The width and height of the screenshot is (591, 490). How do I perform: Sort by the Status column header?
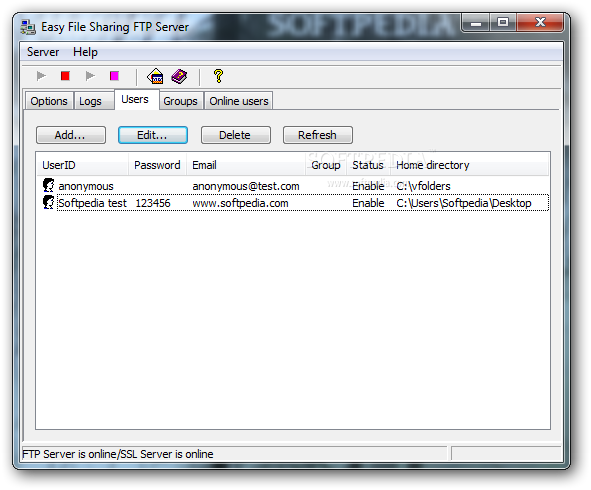(368, 165)
